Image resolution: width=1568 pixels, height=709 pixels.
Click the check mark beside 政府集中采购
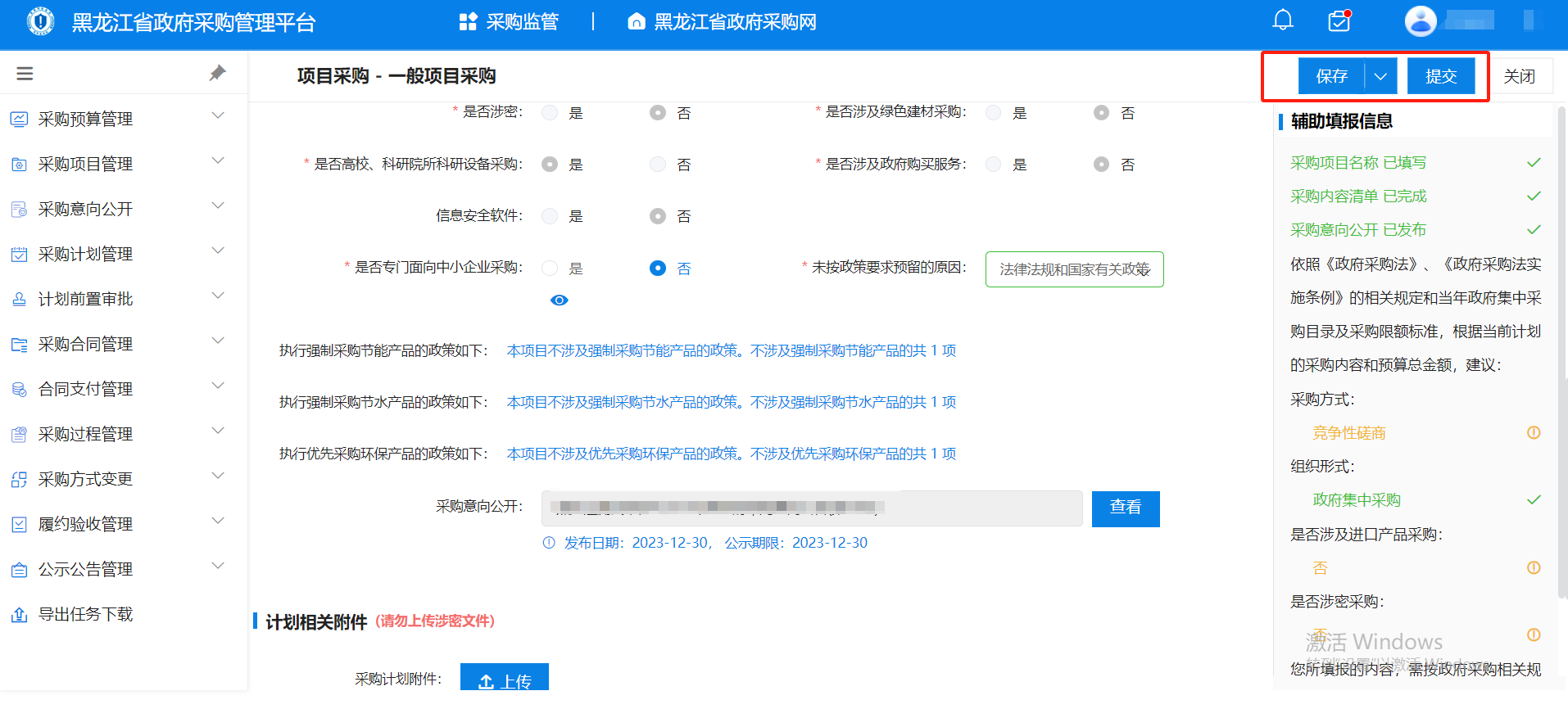coord(1534,499)
